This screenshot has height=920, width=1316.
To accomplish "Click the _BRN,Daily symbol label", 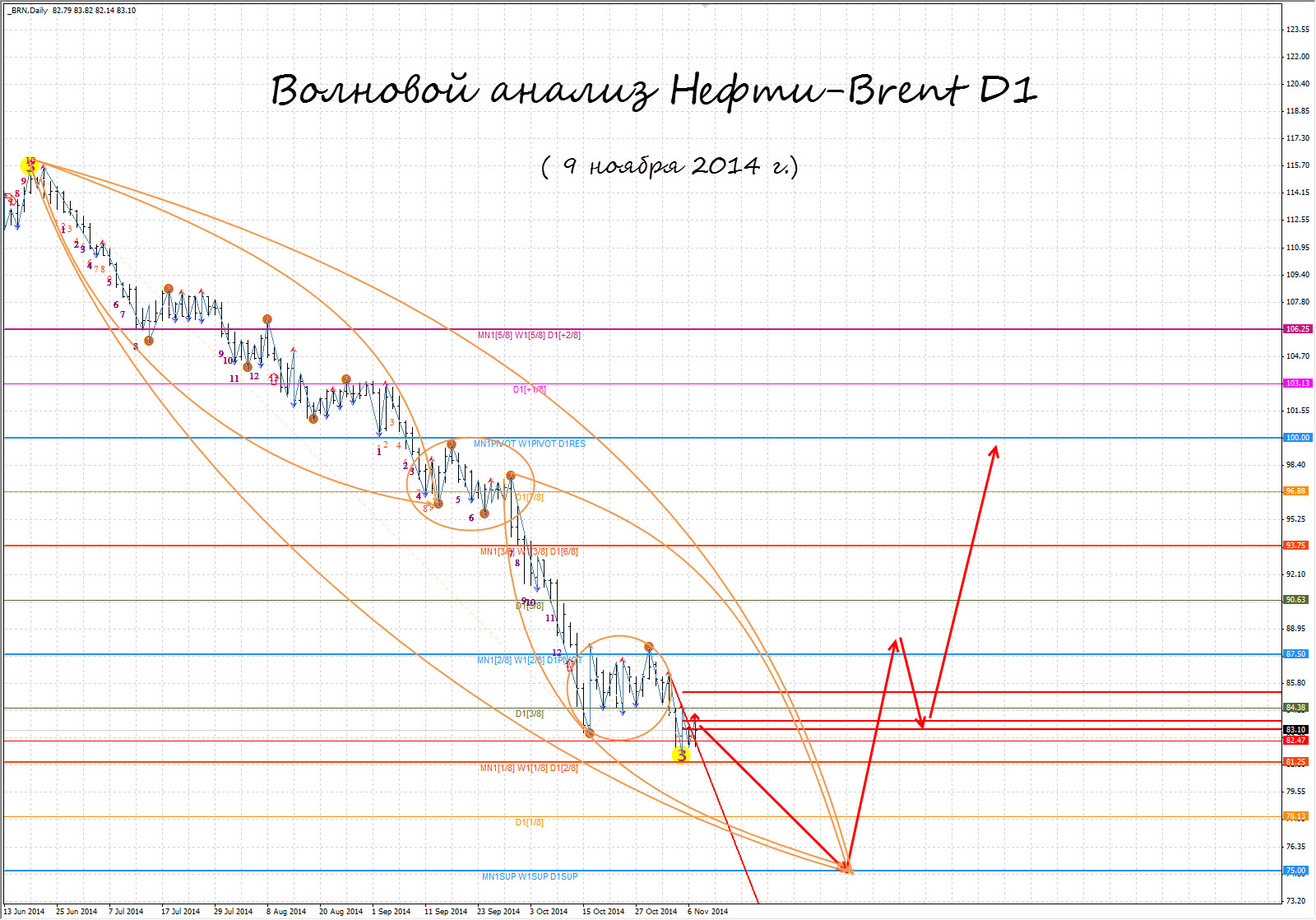I will pyautogui.click(x=27, y=11).
